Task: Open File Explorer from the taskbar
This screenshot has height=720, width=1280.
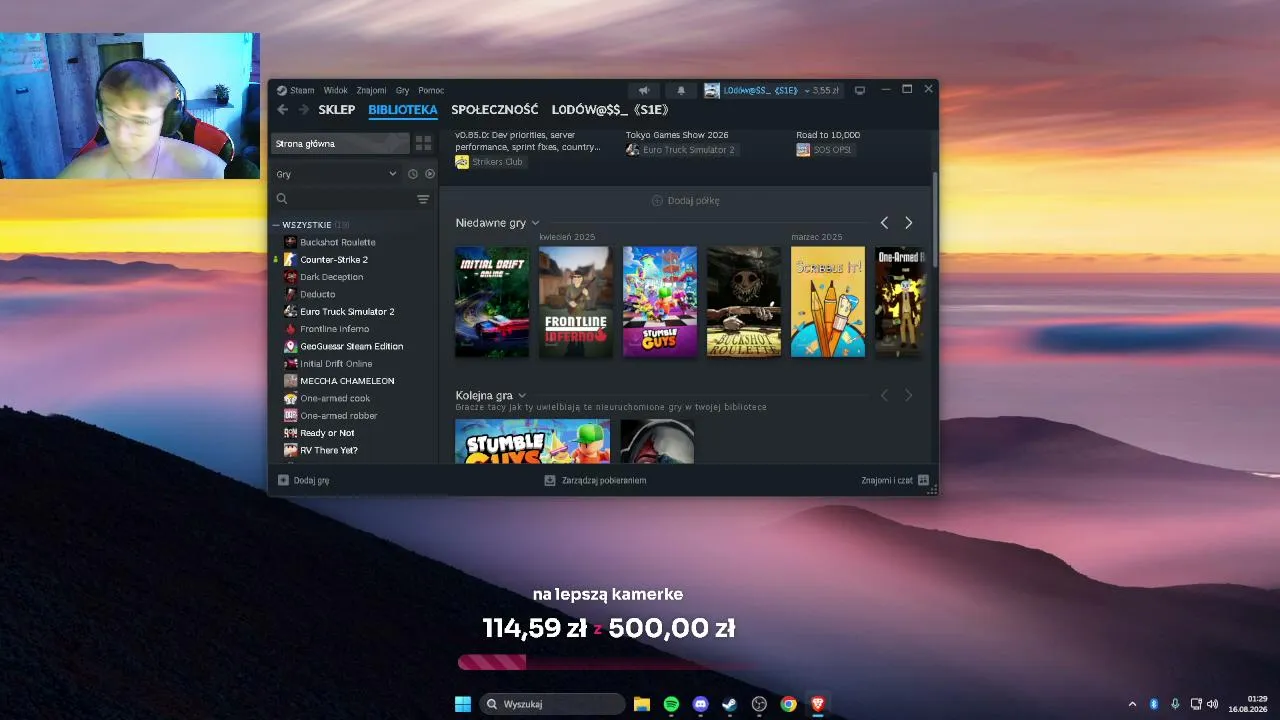Action: 642,704
